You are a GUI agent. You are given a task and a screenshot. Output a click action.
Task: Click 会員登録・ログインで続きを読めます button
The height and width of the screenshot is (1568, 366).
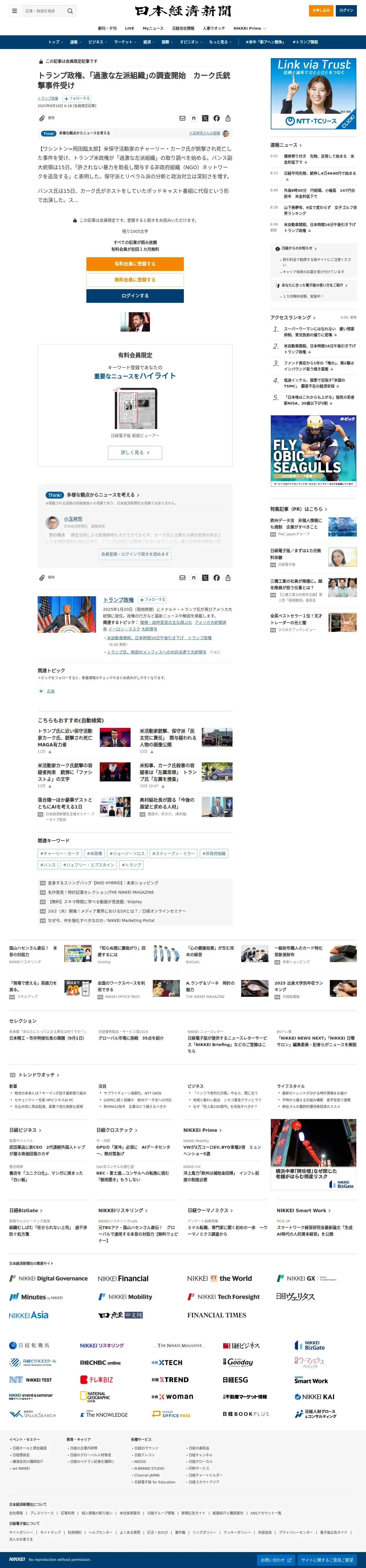tap(135, 554)
